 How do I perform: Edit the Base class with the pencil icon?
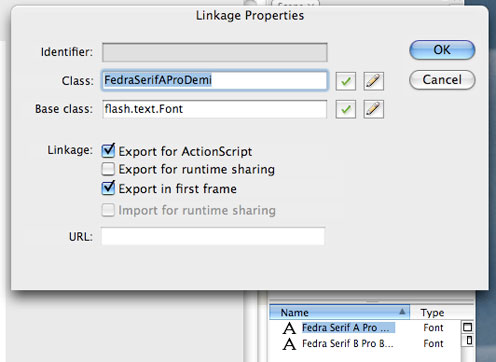coord(373,109)
